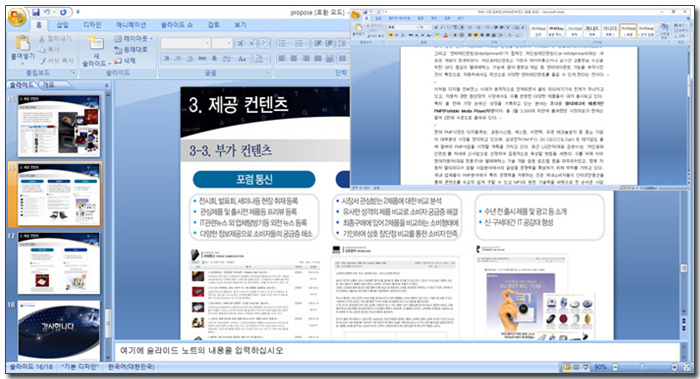
Task: Click the round Office button
Action: tap(17, 17)
